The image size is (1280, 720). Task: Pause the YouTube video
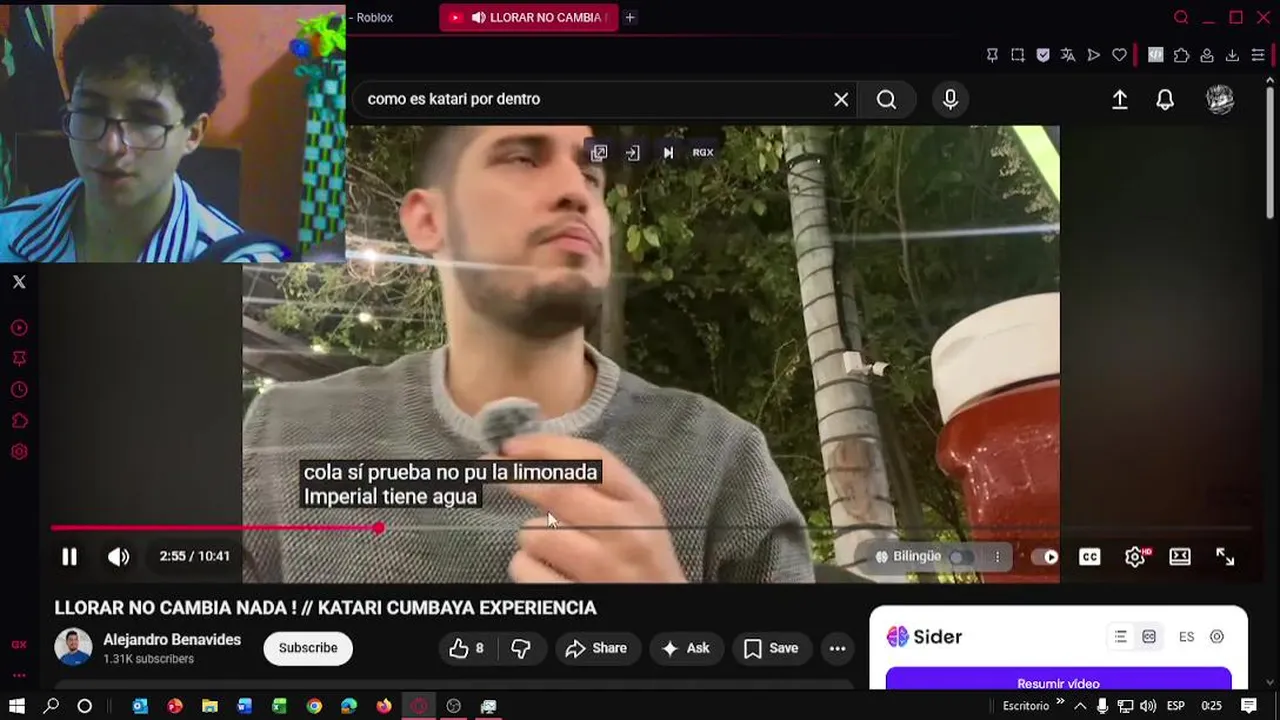[x=69, y=557]
